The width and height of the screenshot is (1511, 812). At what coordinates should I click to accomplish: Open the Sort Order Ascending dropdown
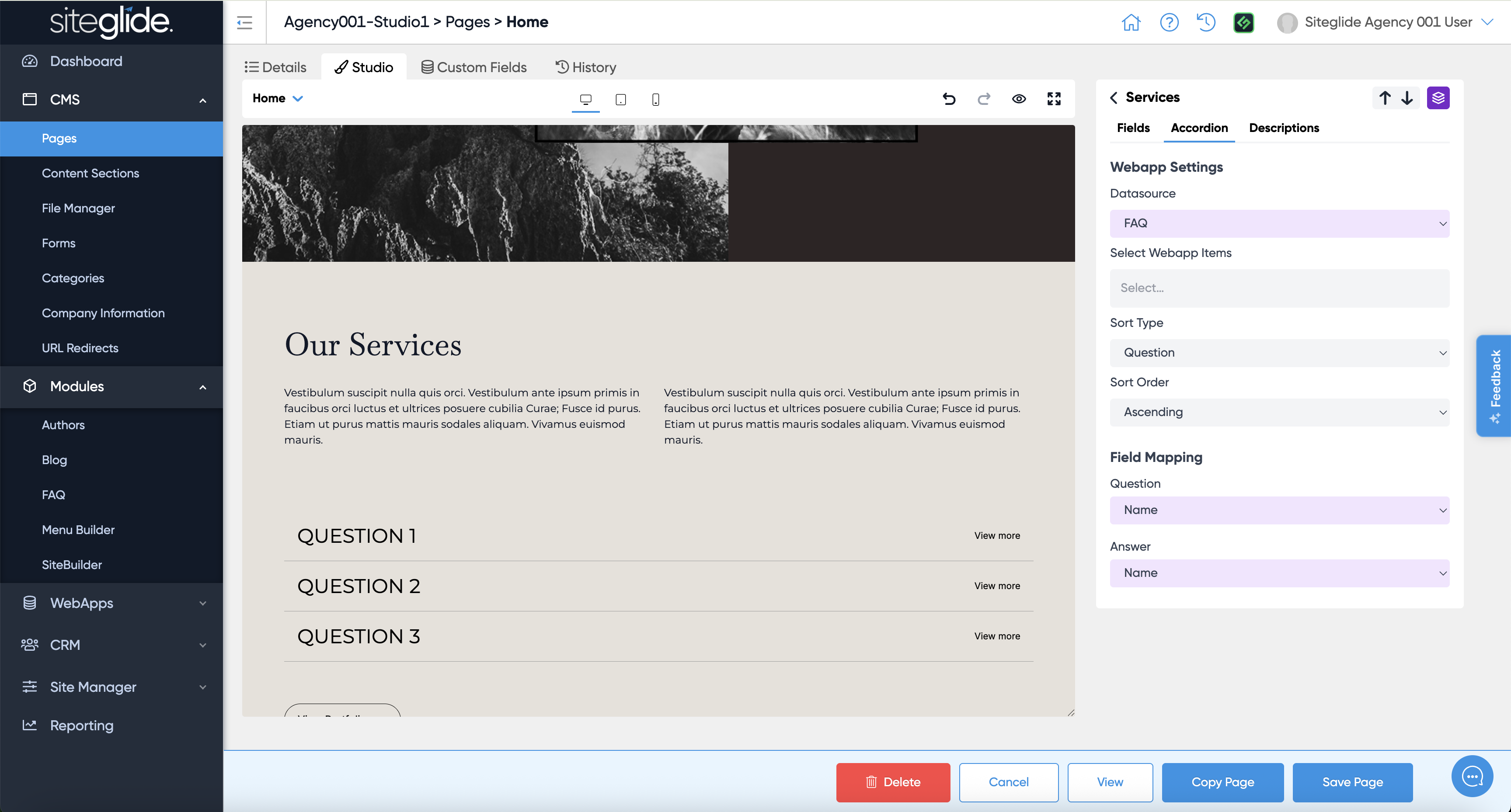[x=1279, y=412]
